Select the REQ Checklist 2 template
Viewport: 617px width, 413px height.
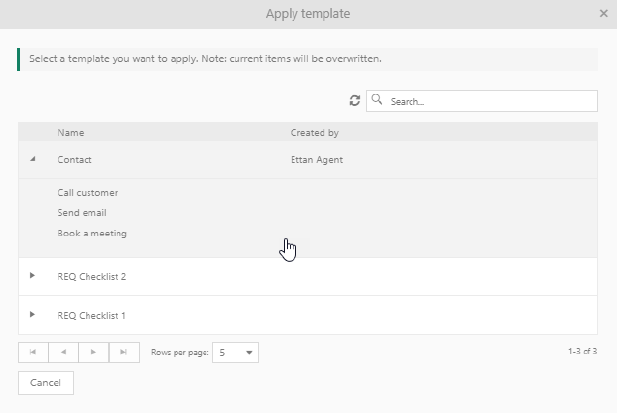[91, 276]
